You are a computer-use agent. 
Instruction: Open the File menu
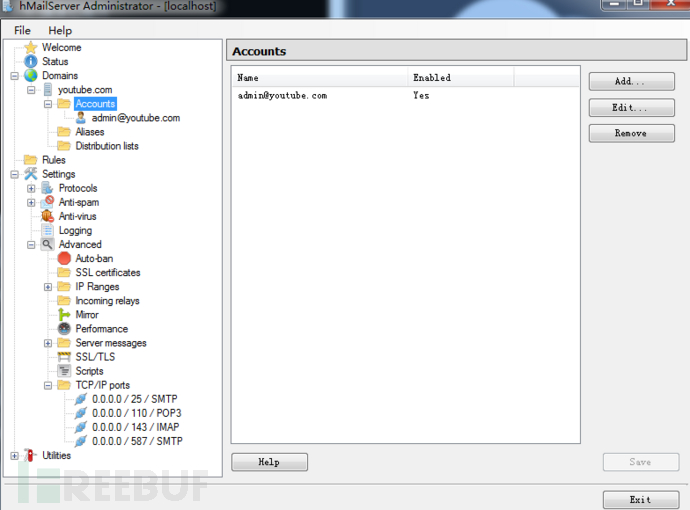(22, 30)
